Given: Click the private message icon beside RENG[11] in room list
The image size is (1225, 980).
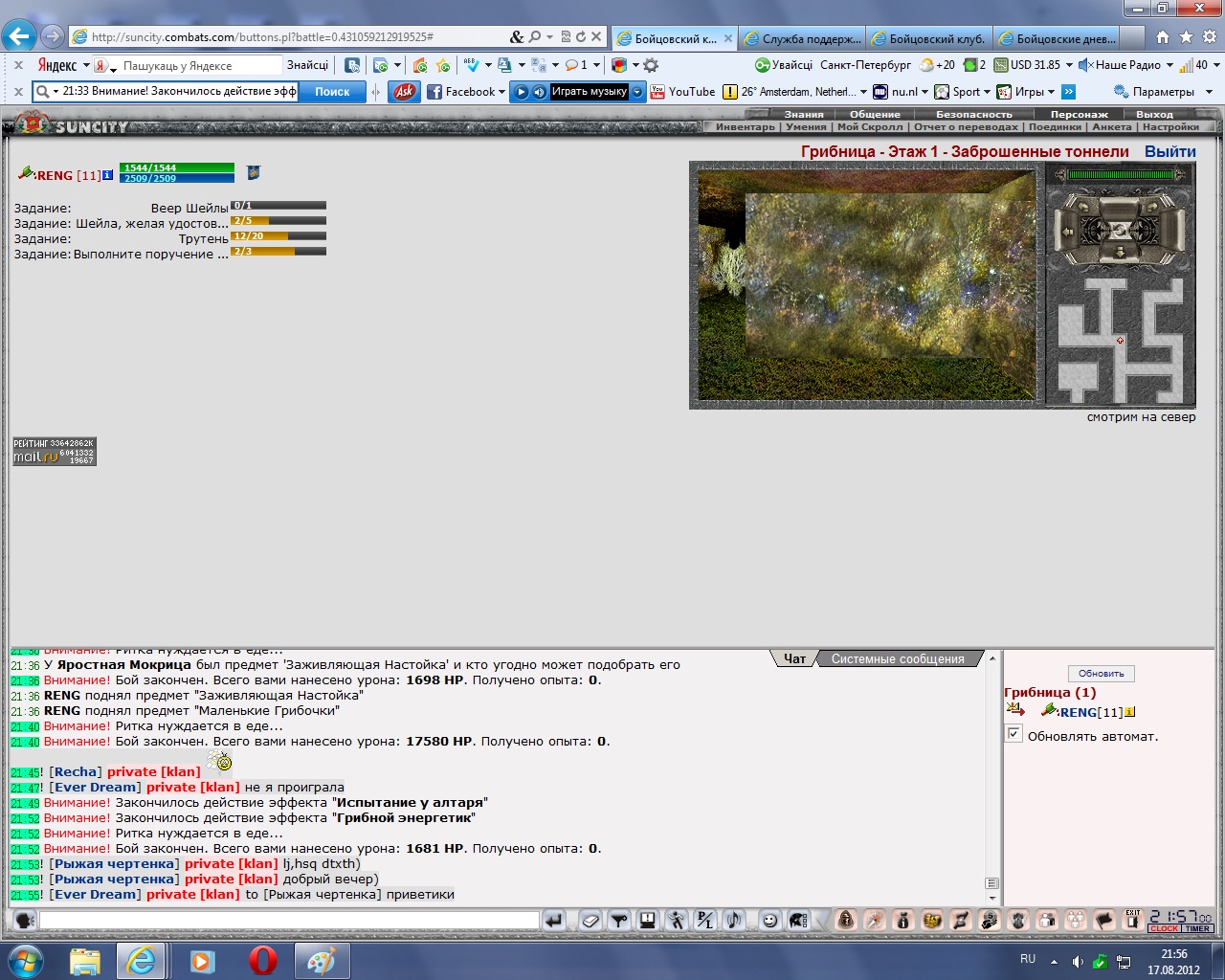Looking at the screenshot, I should [1015, 710].
